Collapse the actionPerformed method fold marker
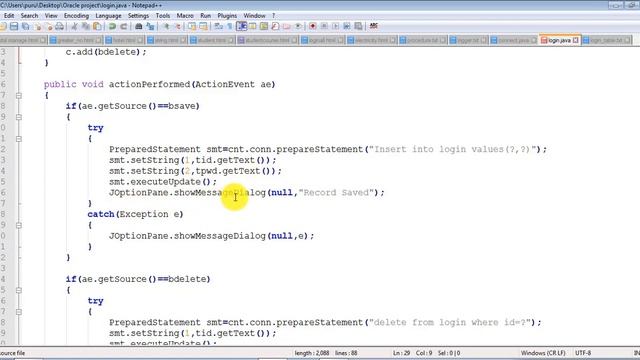The height and width of the screenshot is (360, 640). (x=19, y=96)
